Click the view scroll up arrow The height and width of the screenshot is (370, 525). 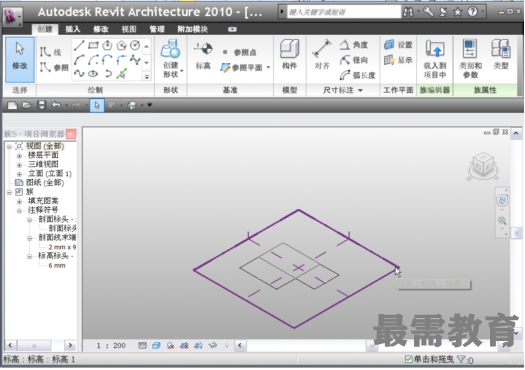point(516,134)
